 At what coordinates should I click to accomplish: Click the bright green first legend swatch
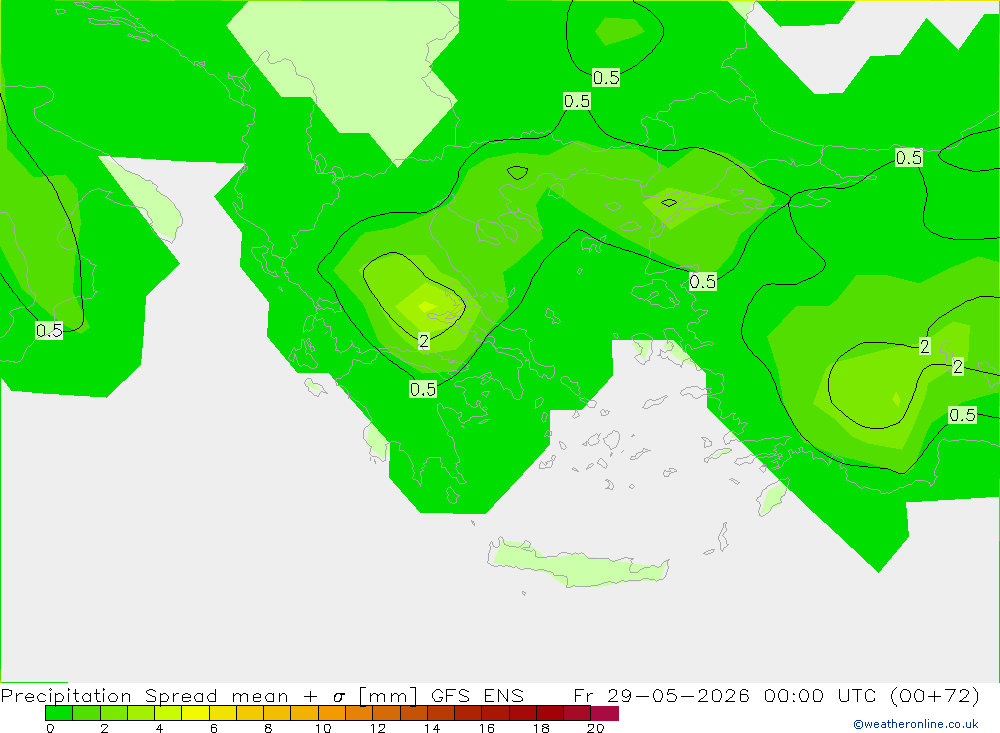(59, 713)
